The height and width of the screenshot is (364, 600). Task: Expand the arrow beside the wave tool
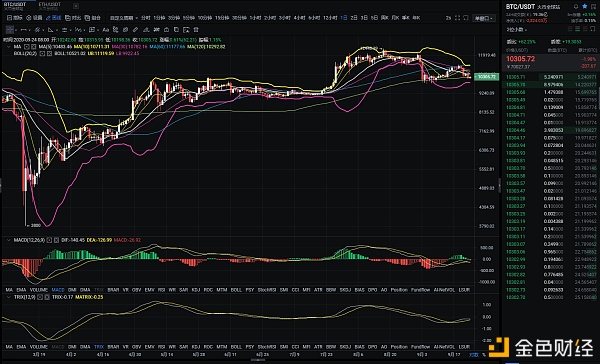[x=84, y=30]
